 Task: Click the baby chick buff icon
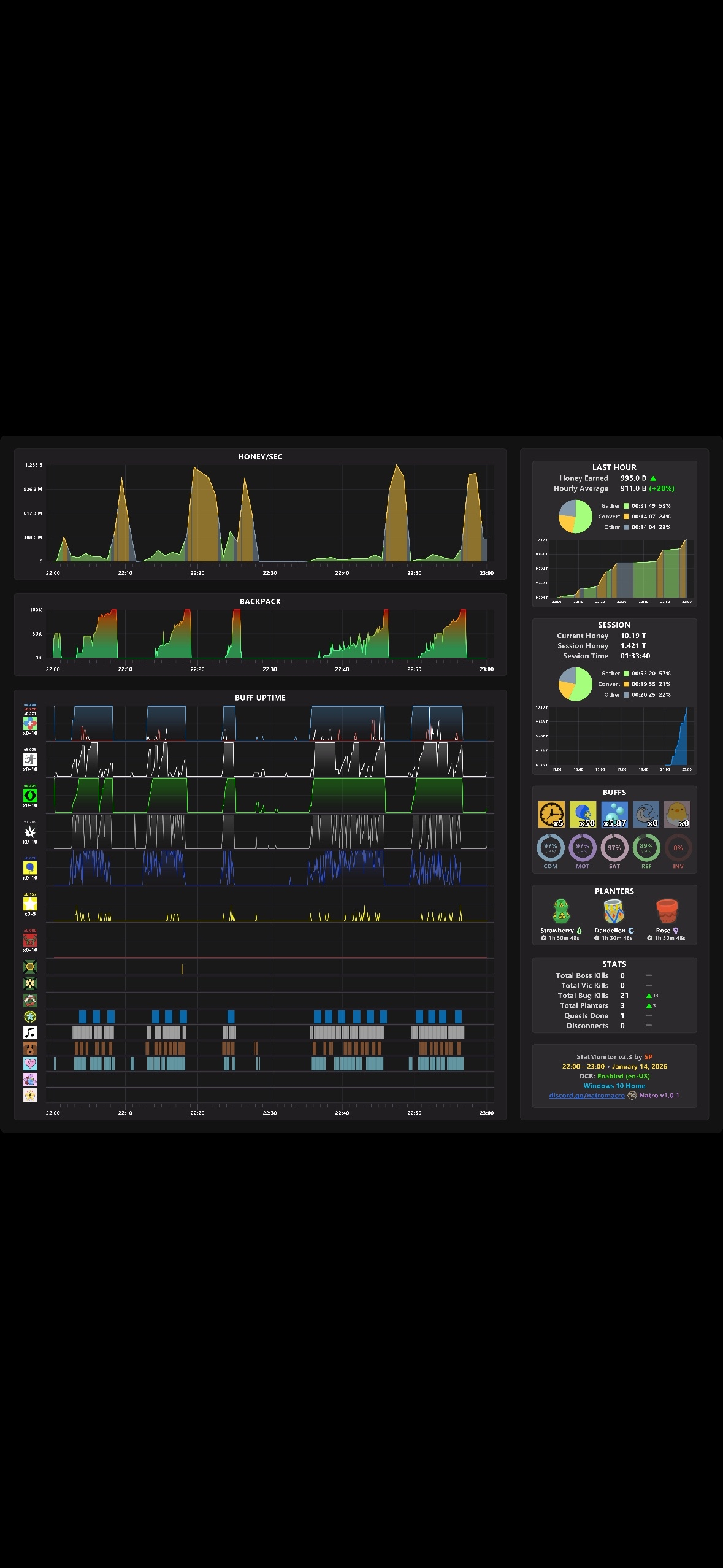pos(678,814)
